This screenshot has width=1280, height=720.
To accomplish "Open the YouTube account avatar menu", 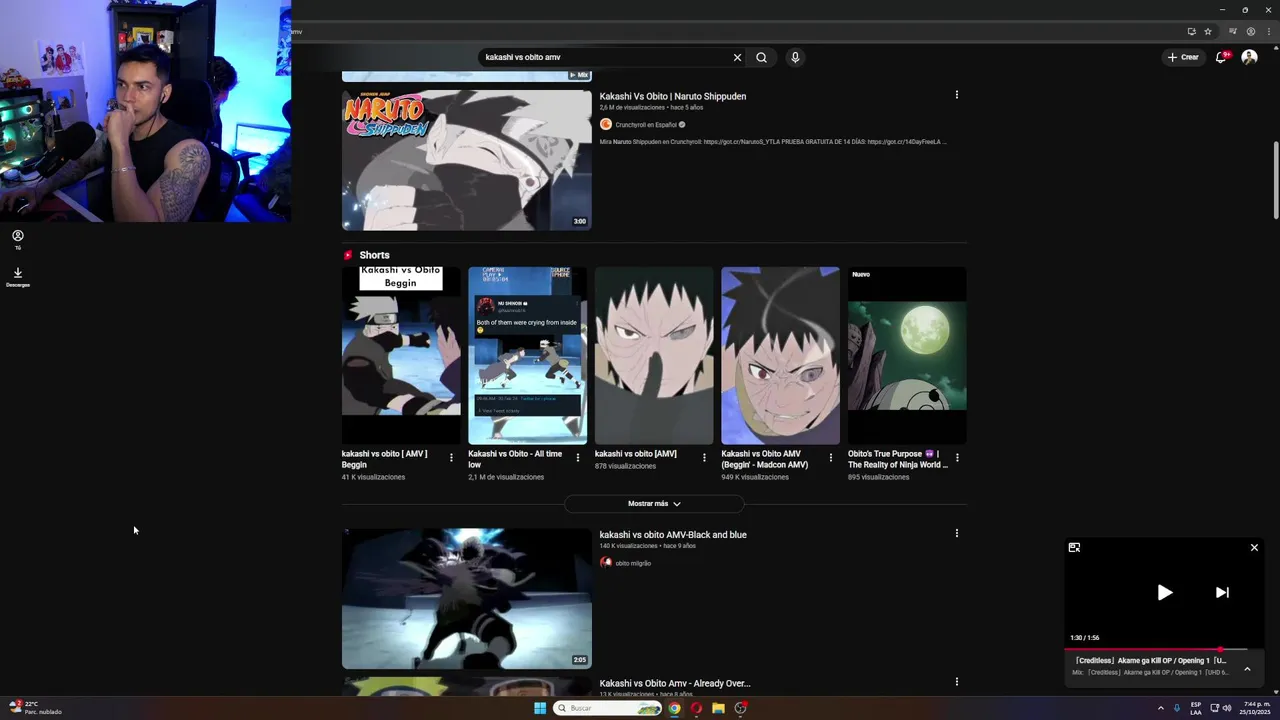I will (x=1249, y=57).
